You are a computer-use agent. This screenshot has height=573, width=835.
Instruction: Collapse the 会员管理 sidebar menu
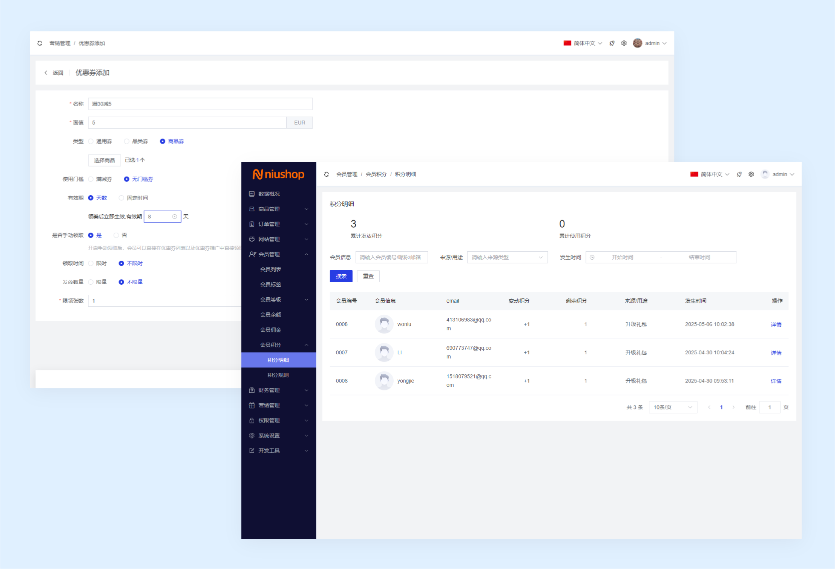click(277, 254)
